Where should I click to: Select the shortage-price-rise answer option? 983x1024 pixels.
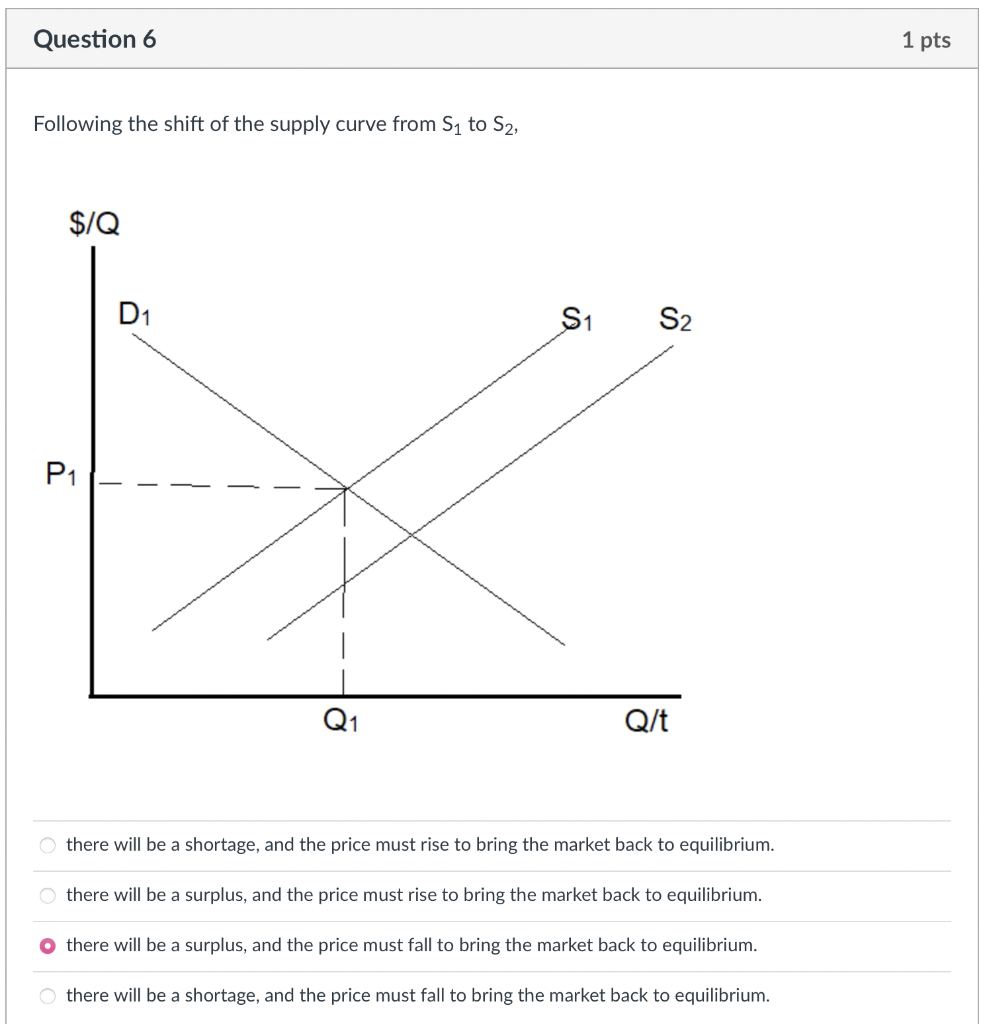click(x=47, y=844)
